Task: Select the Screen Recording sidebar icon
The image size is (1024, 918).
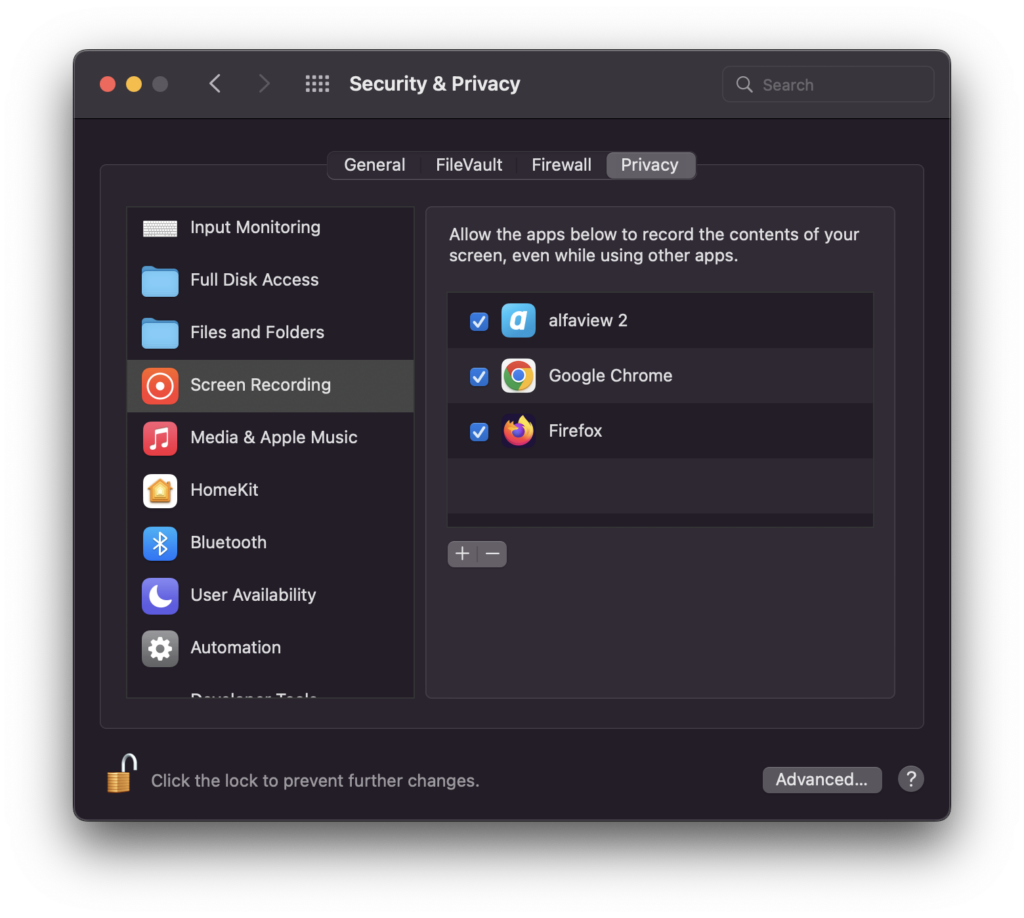Action: pos(160,385)
